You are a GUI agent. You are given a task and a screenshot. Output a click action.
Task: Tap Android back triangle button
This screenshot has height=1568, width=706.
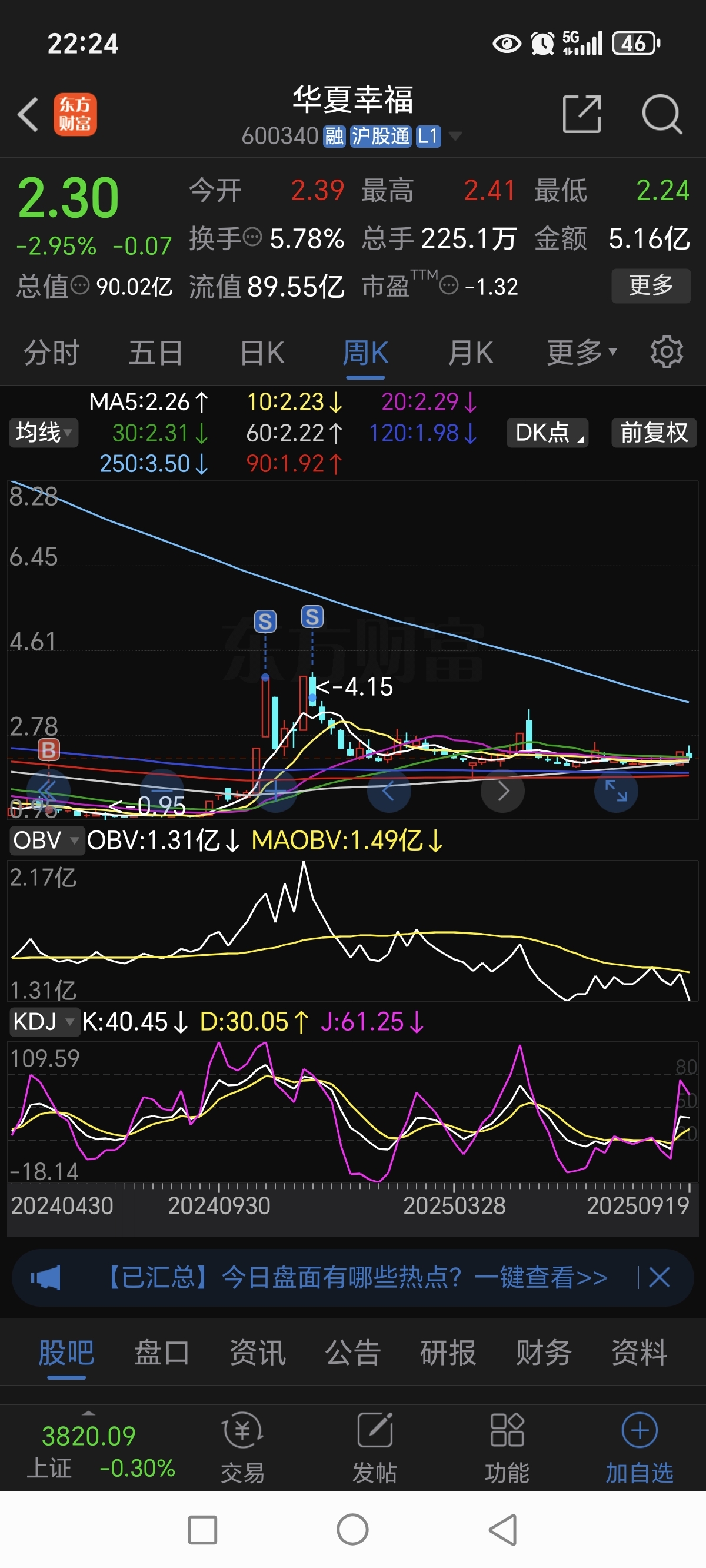(504, 1530)
